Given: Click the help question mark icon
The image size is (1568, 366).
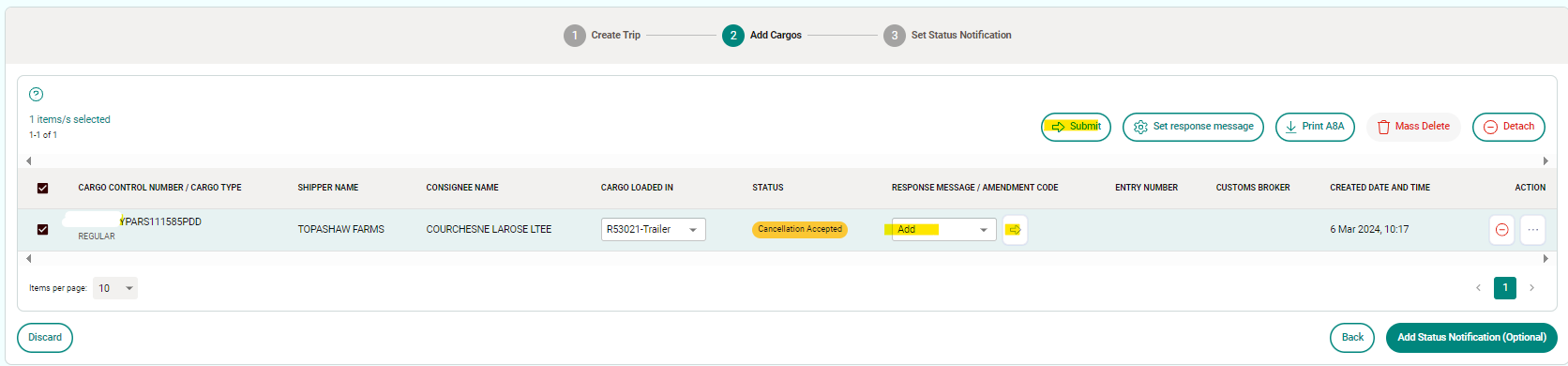Looking at the screenshot, I should point(36,94).
